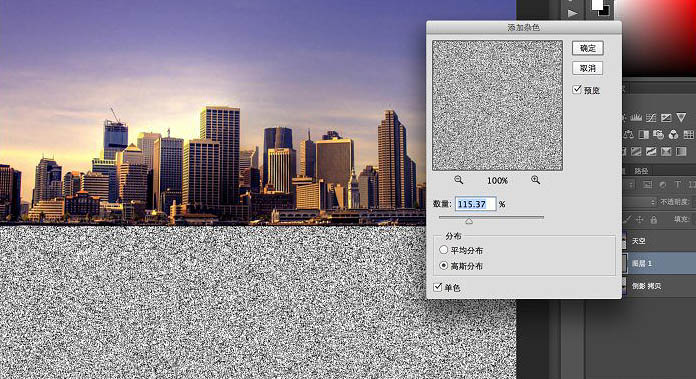This screenshot has height=379, width=696.
Task: Add a Curves adjustment layer
Action: (651, 118)
